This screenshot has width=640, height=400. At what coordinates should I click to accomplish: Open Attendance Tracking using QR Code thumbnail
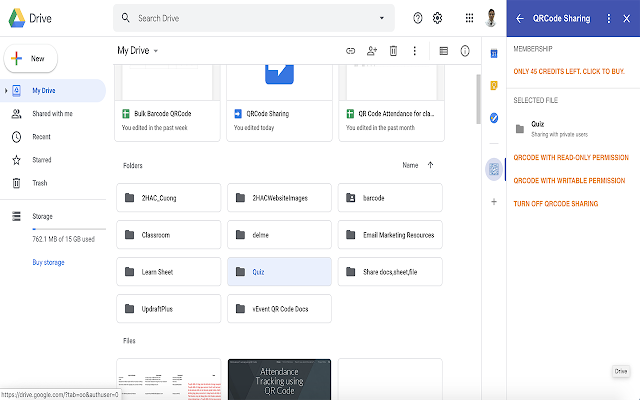pyautogui.click(x=279, y=380)
